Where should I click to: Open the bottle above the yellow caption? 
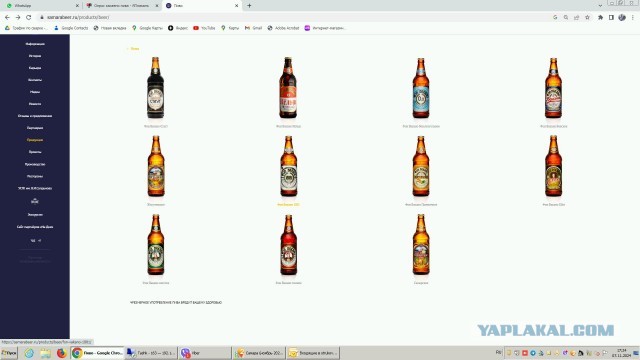(x=289, y=166)
